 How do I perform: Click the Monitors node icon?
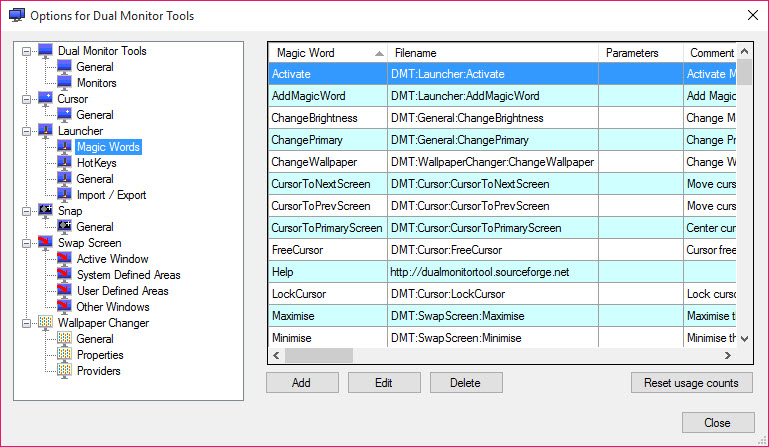(64, 82)
